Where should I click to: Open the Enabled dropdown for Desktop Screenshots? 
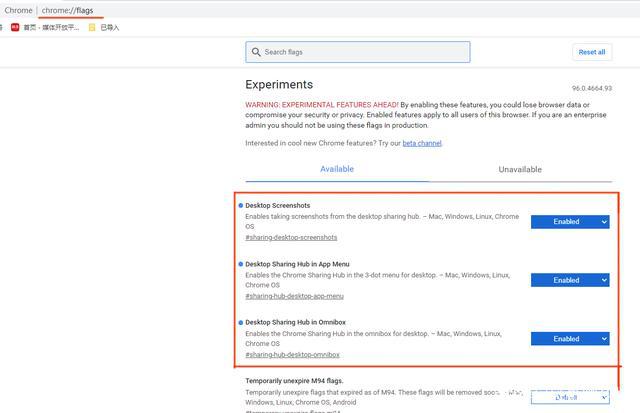(570, 222)
